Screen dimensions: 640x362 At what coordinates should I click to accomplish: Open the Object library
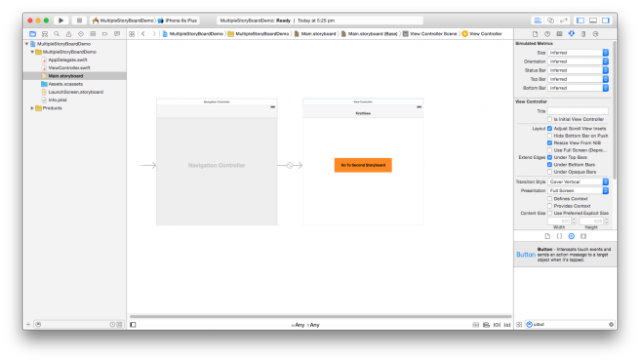571,236
